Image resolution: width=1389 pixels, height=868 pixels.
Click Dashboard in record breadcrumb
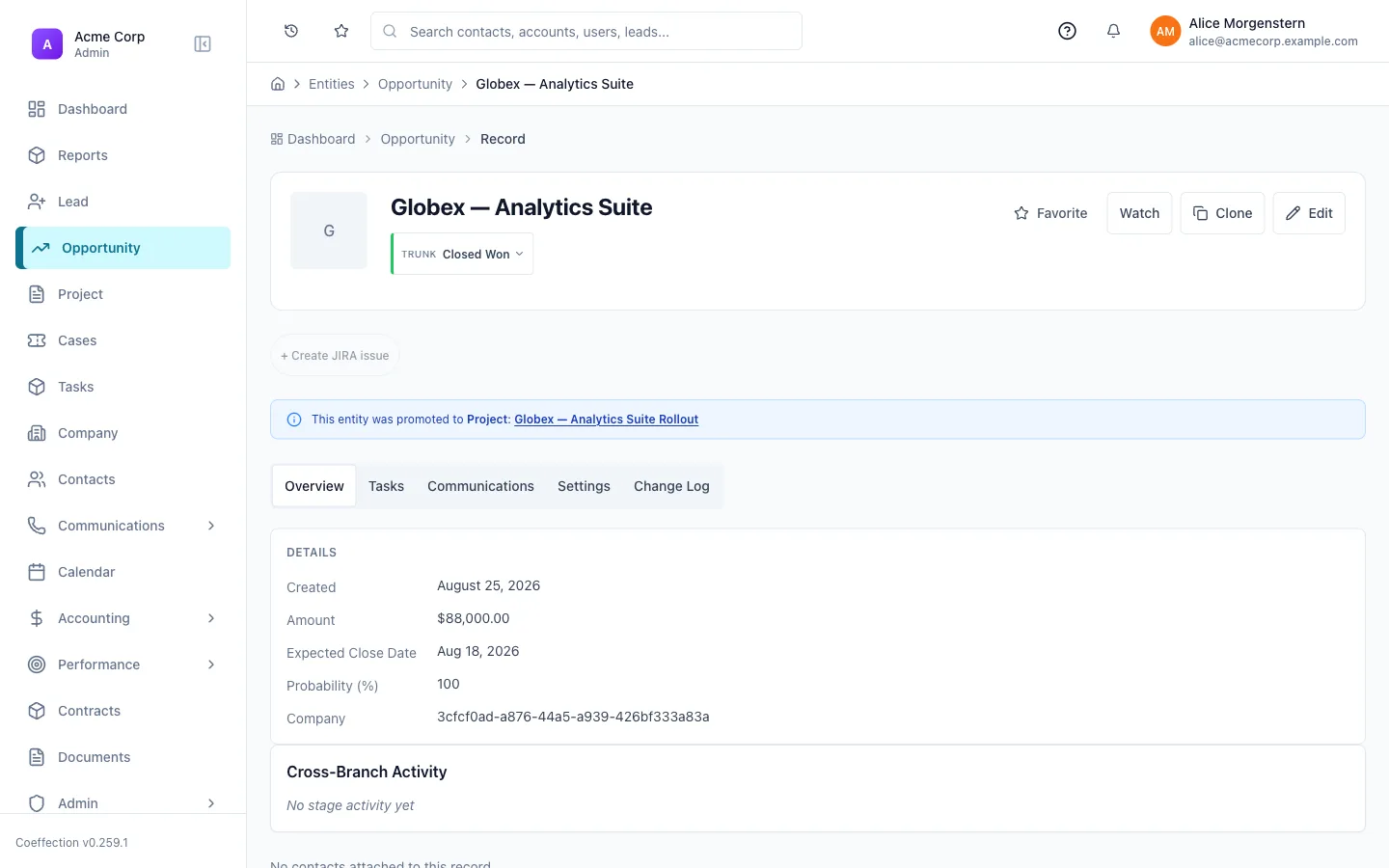click(x=313, y=139)
